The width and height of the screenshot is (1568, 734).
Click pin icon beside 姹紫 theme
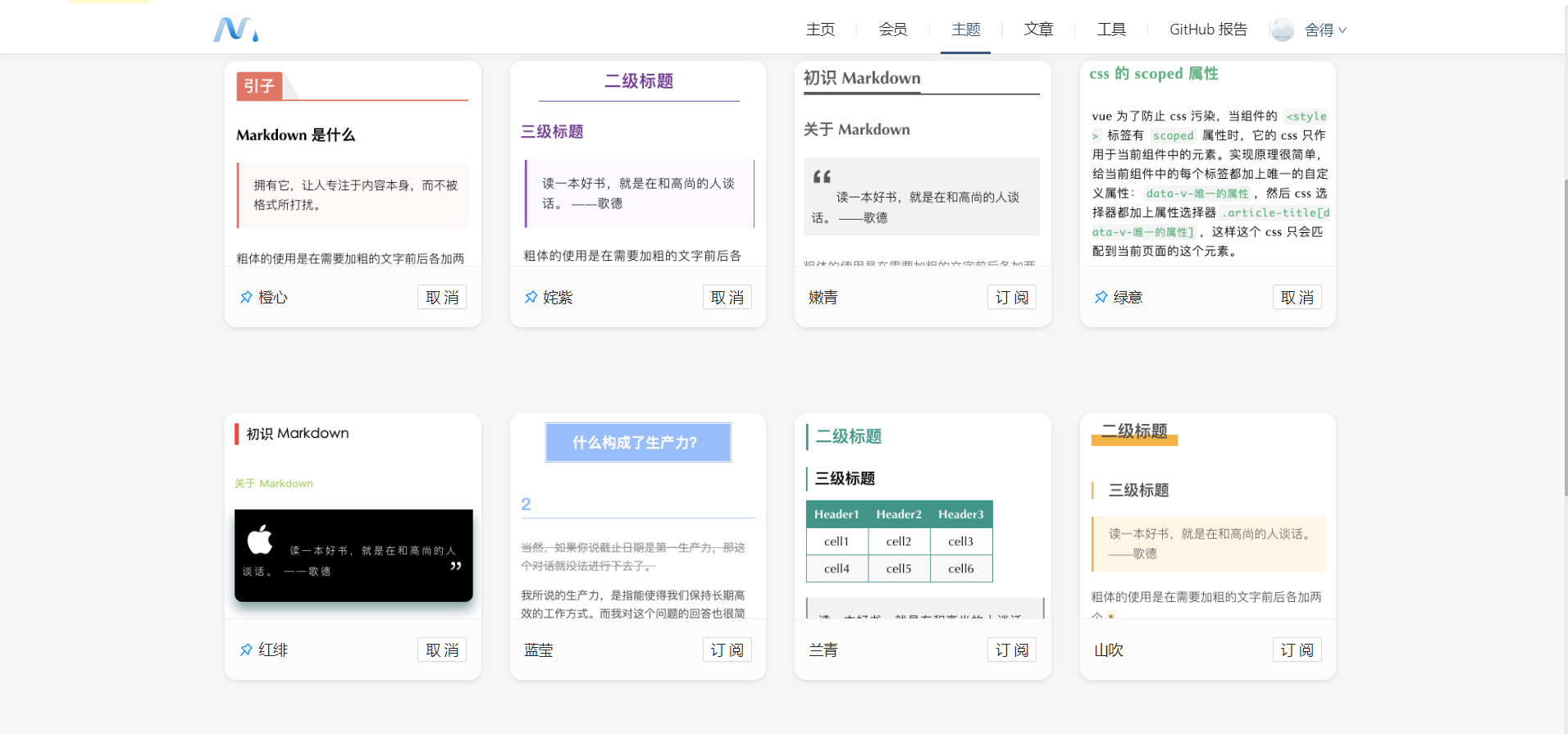point(531,297)
